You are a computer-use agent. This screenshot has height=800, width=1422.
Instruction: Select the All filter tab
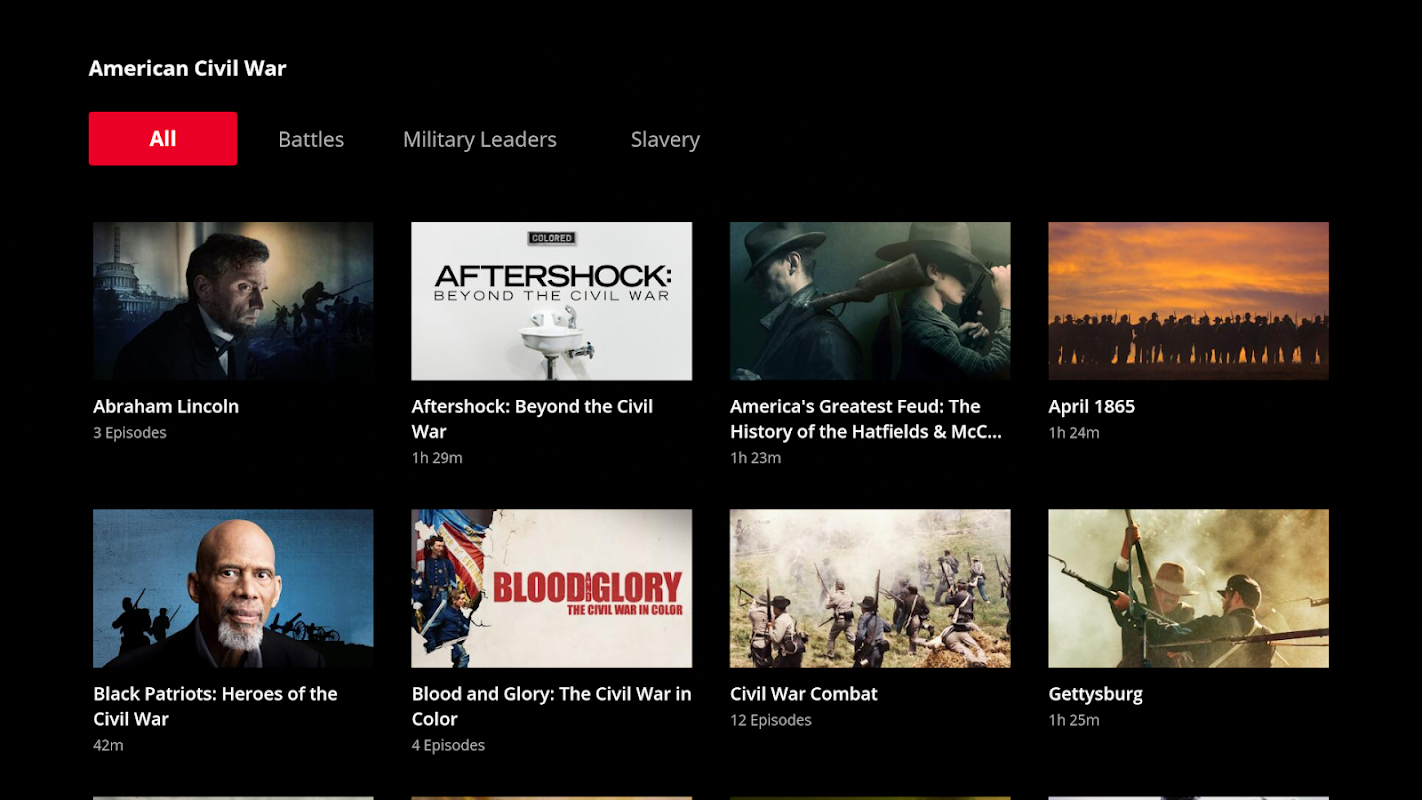click(x=163, y=139)
